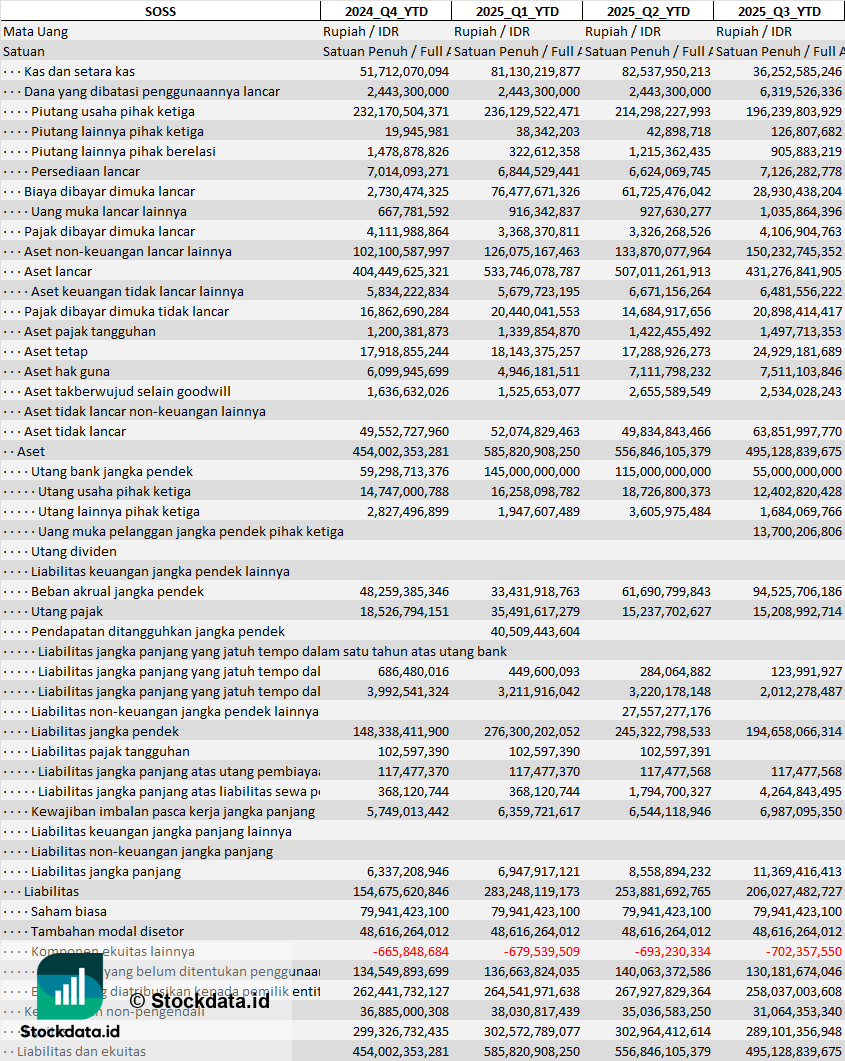
Task: Select the Saham biasa label
Action: pos(68,911)
